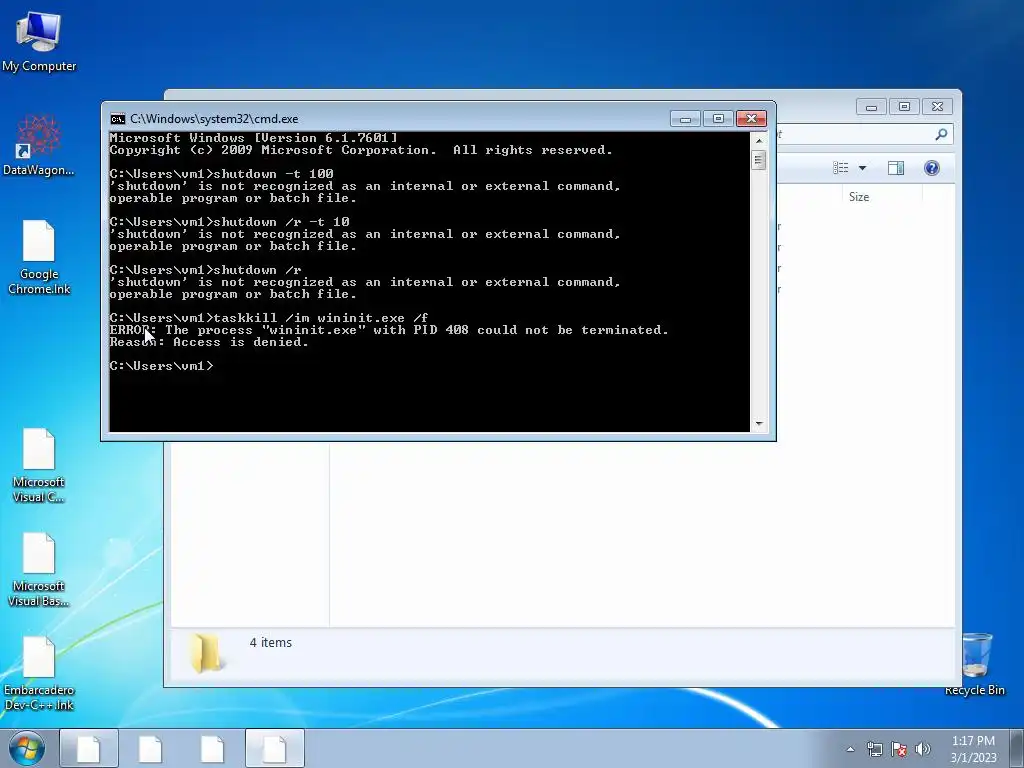Click the second blank taskbar item
The image size is (1024, 768).
point(151,748)
